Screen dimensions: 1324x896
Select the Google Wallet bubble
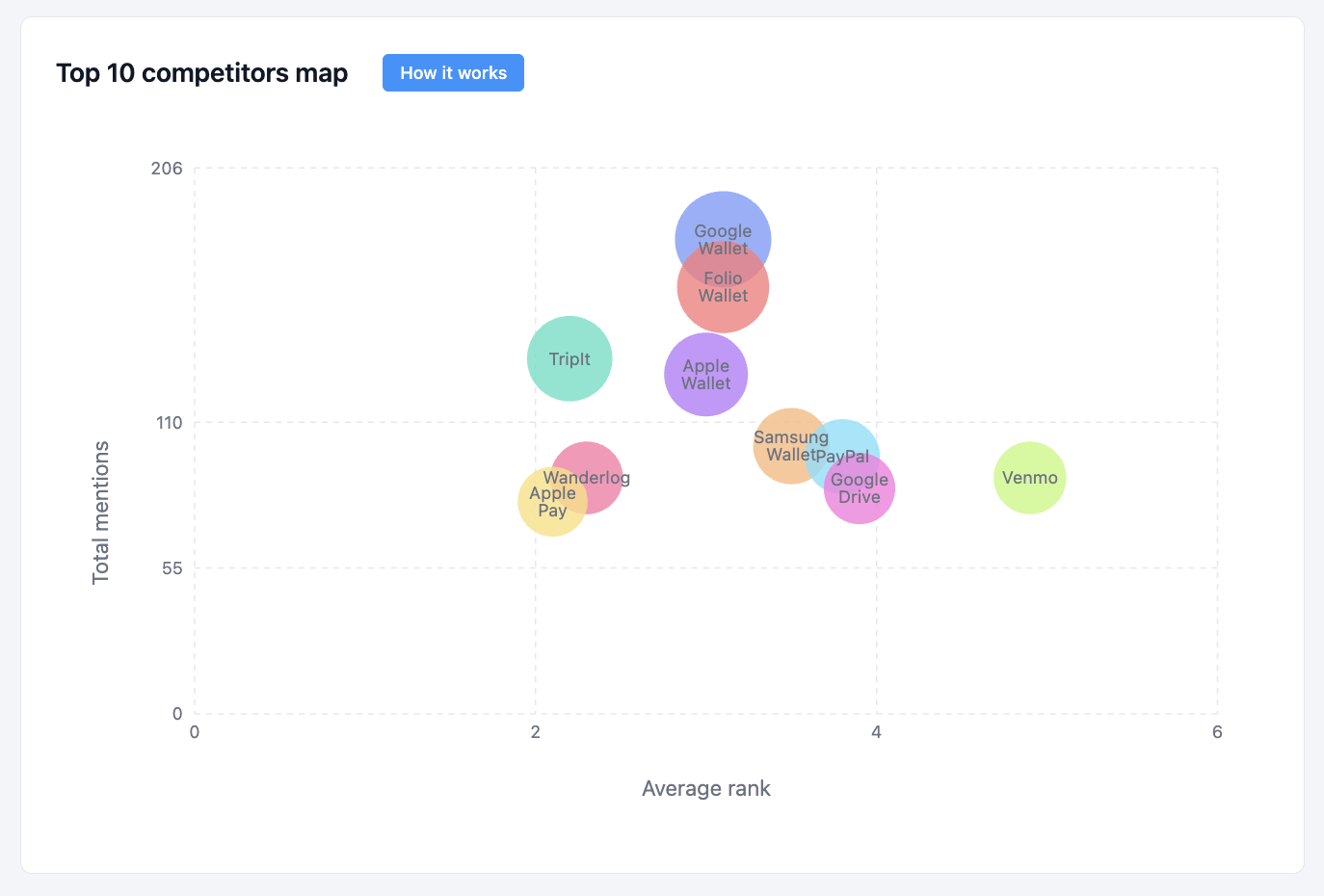point(723,239)
